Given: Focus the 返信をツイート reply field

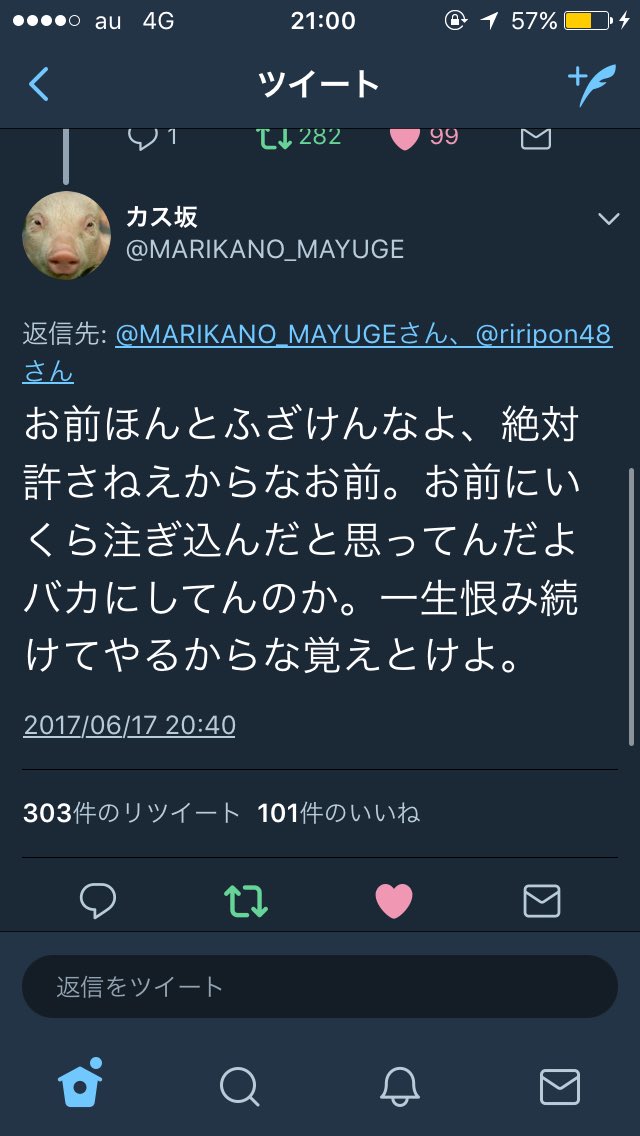Looking at the screenshot, I should [320, 987].
